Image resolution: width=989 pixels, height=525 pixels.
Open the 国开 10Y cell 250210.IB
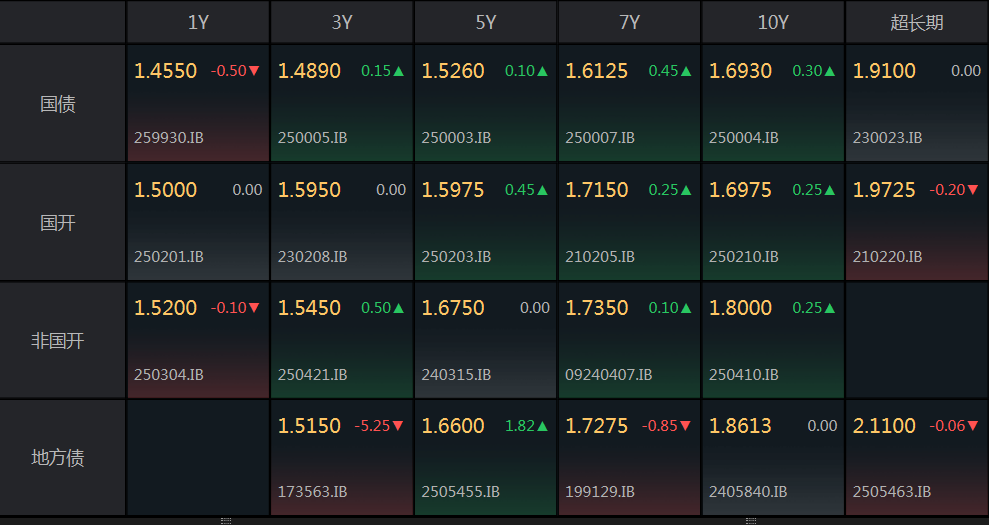click(x=743, y=257)
